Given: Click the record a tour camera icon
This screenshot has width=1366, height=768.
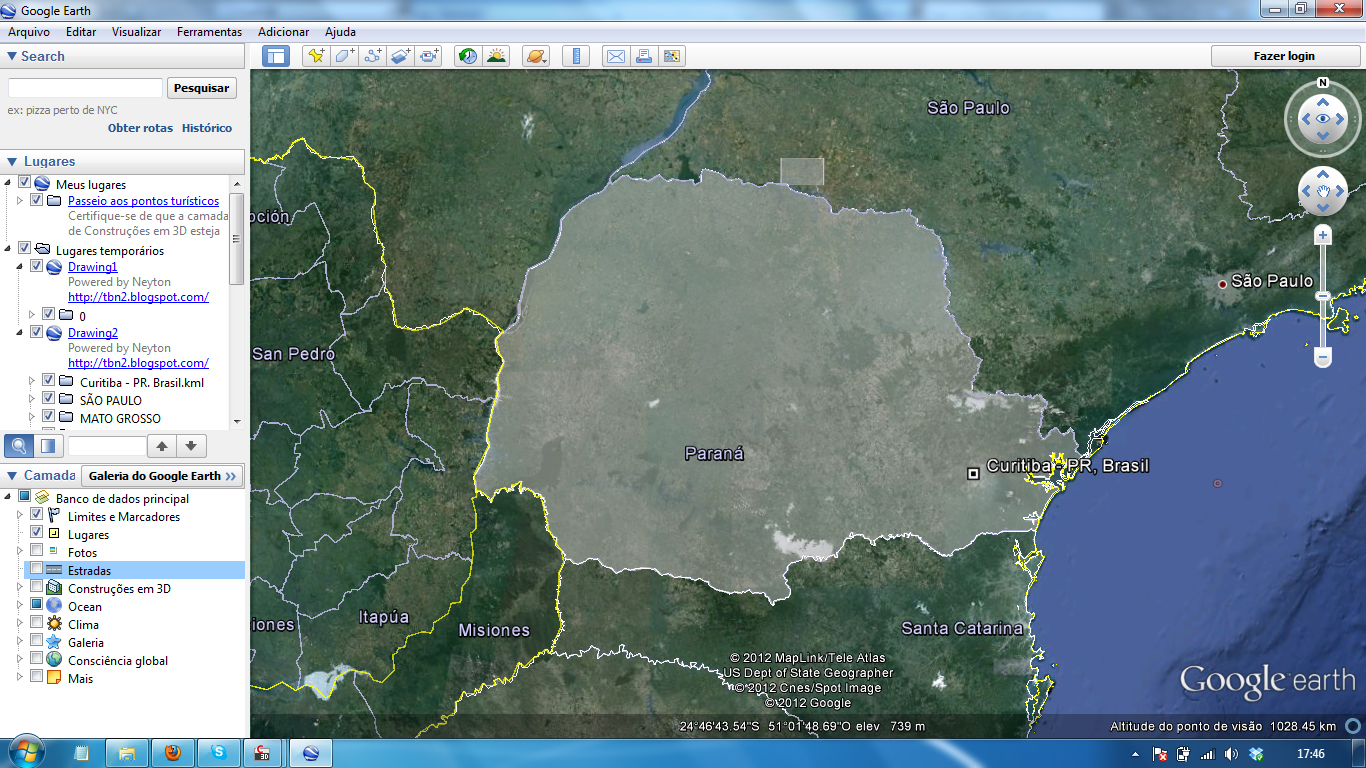Looking at the screenshot, I should 430,56.
